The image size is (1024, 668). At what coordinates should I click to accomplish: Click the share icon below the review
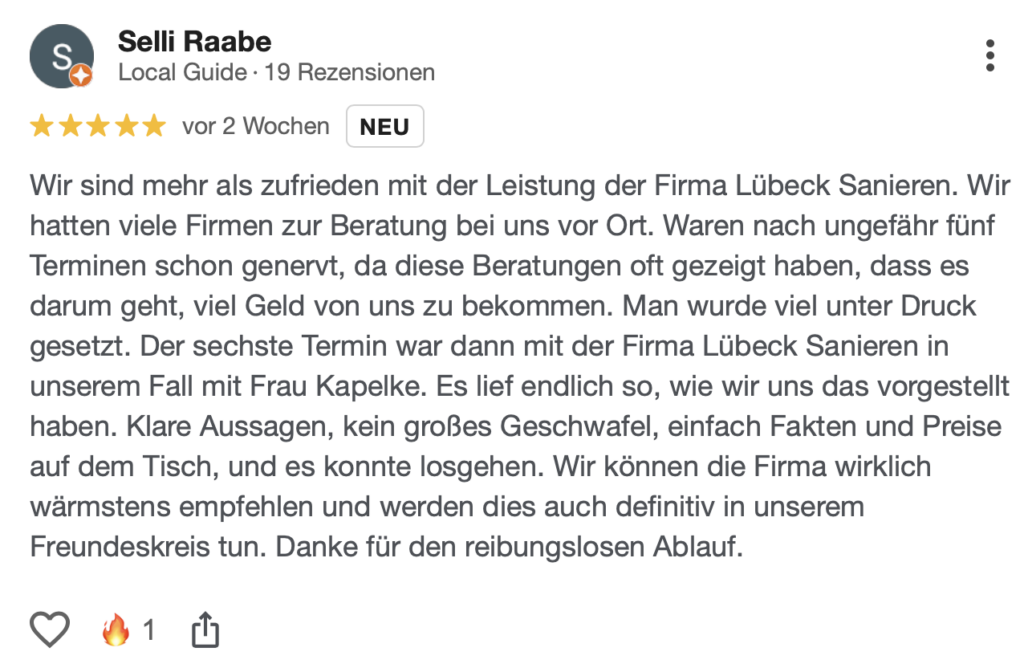coord(204,630)
